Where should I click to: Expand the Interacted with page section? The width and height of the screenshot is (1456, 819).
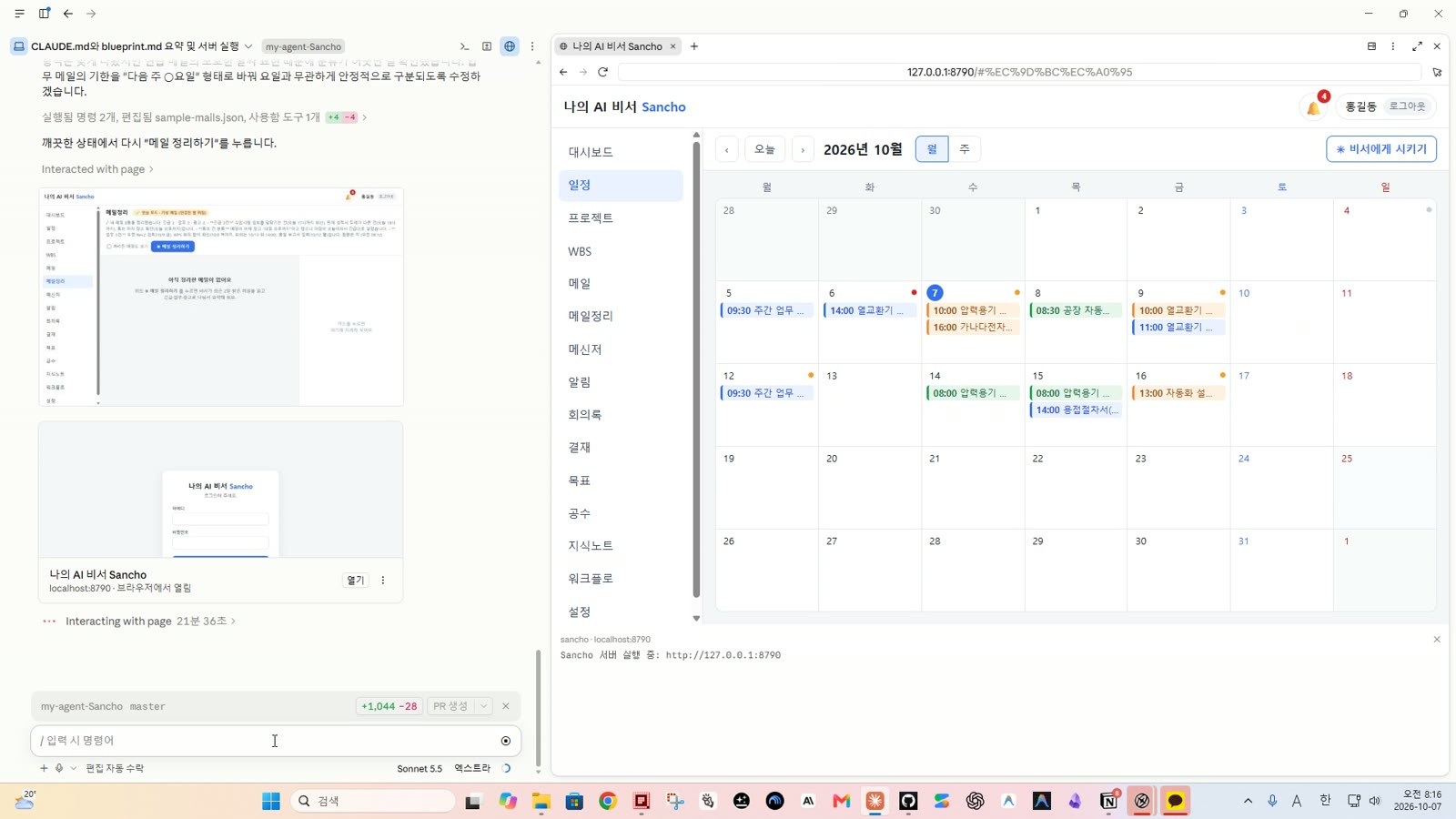pyautogui.click(x=97, y=169)
